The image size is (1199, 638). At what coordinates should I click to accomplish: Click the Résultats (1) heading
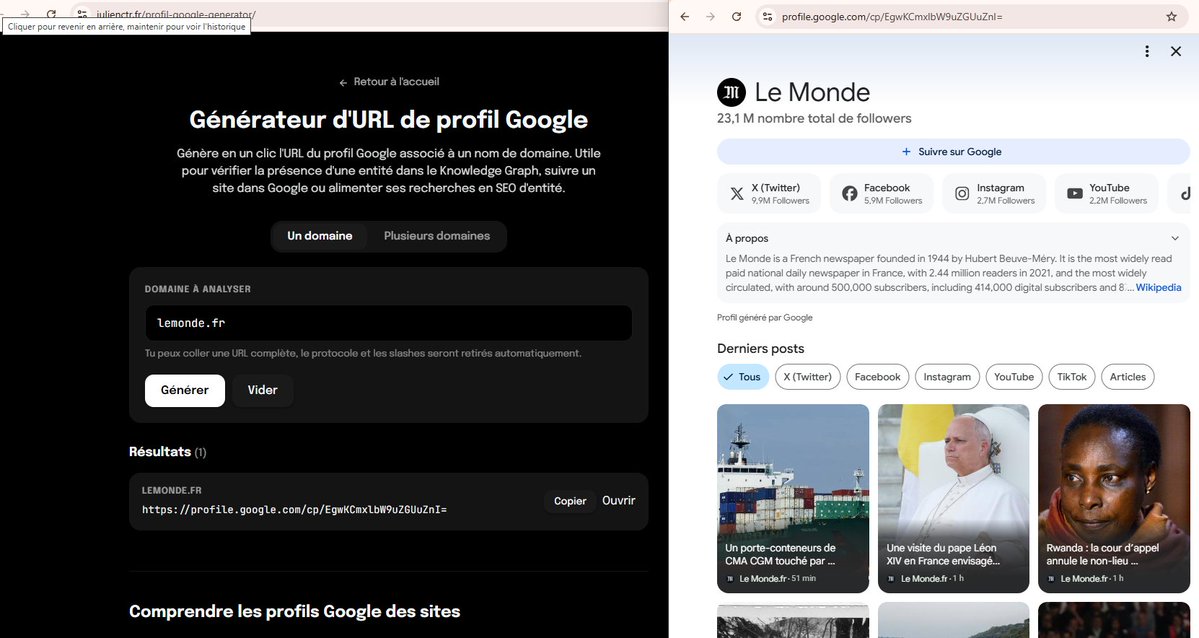(x=167, y=452)
